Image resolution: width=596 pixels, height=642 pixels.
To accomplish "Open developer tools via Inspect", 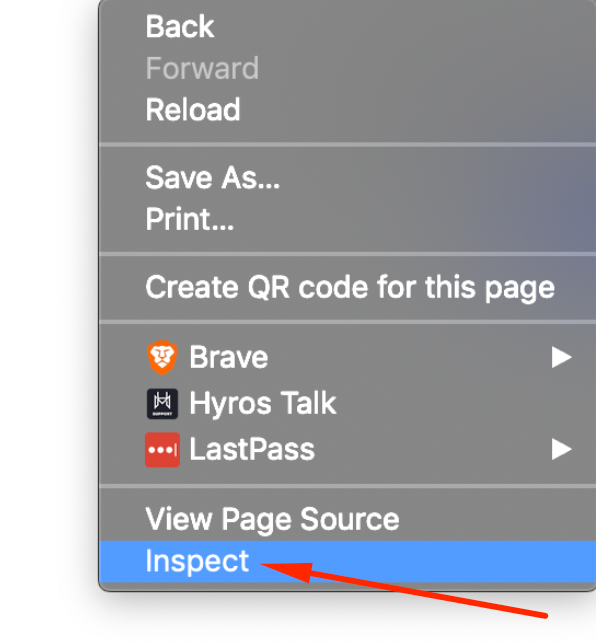I will click(x=348, y=561).
